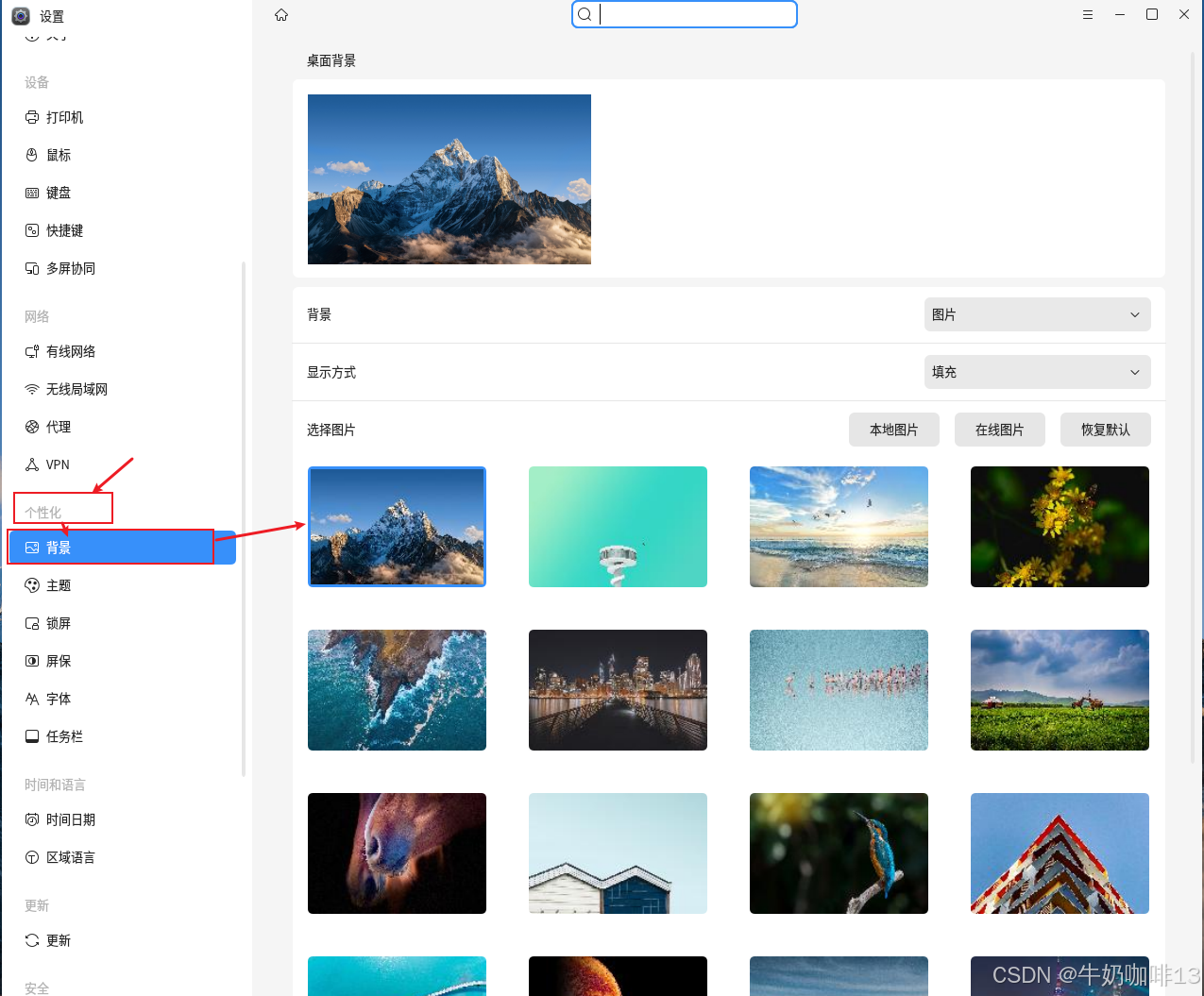The height and width of the screenshot is (996, 1204).
Task: Open 多屏协同 settings page
Action: click(x=121, y=268)
